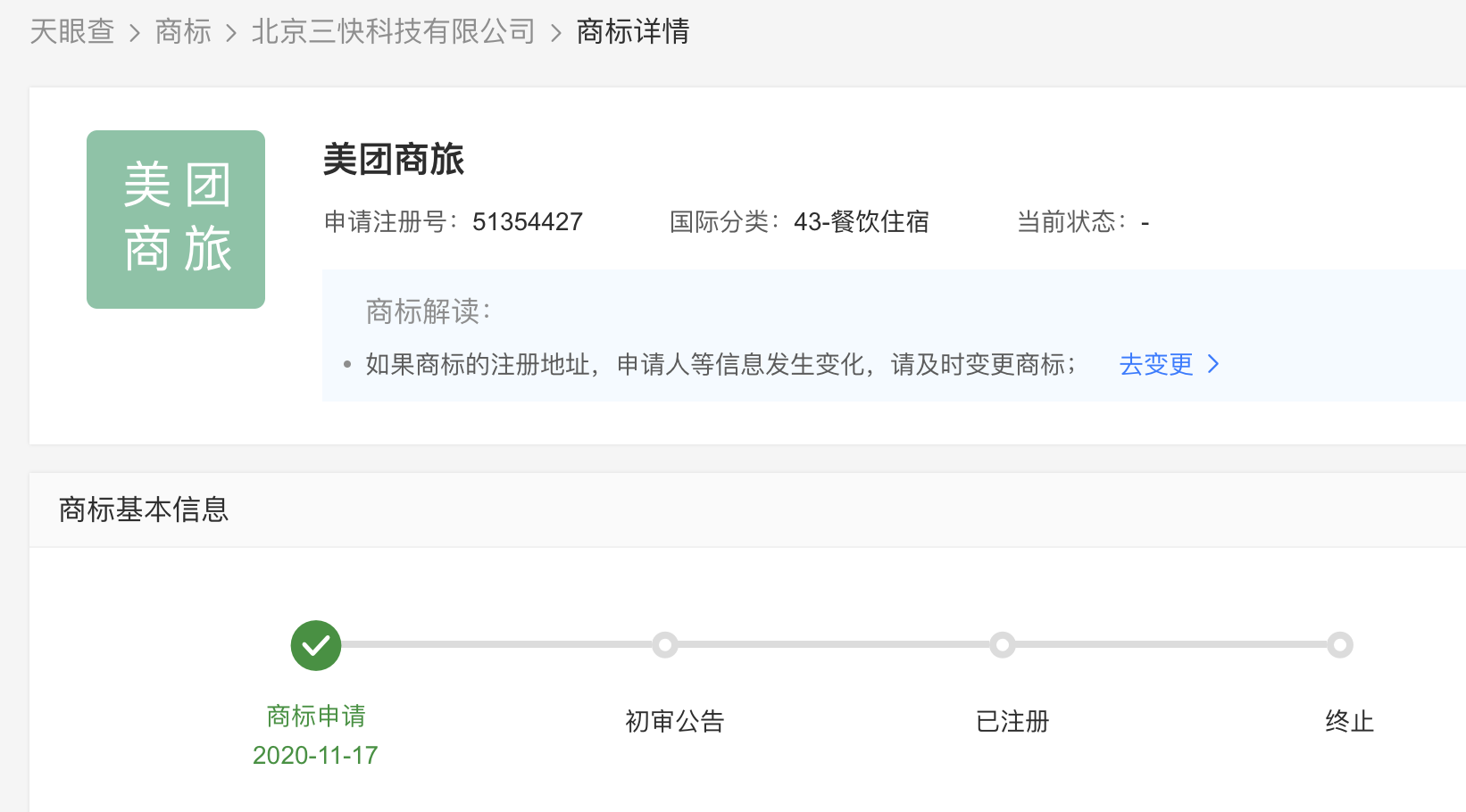Click the 初审公告 timeline circle
The width and height of the screenshot is (1466, 812).
tap(664, 645)
